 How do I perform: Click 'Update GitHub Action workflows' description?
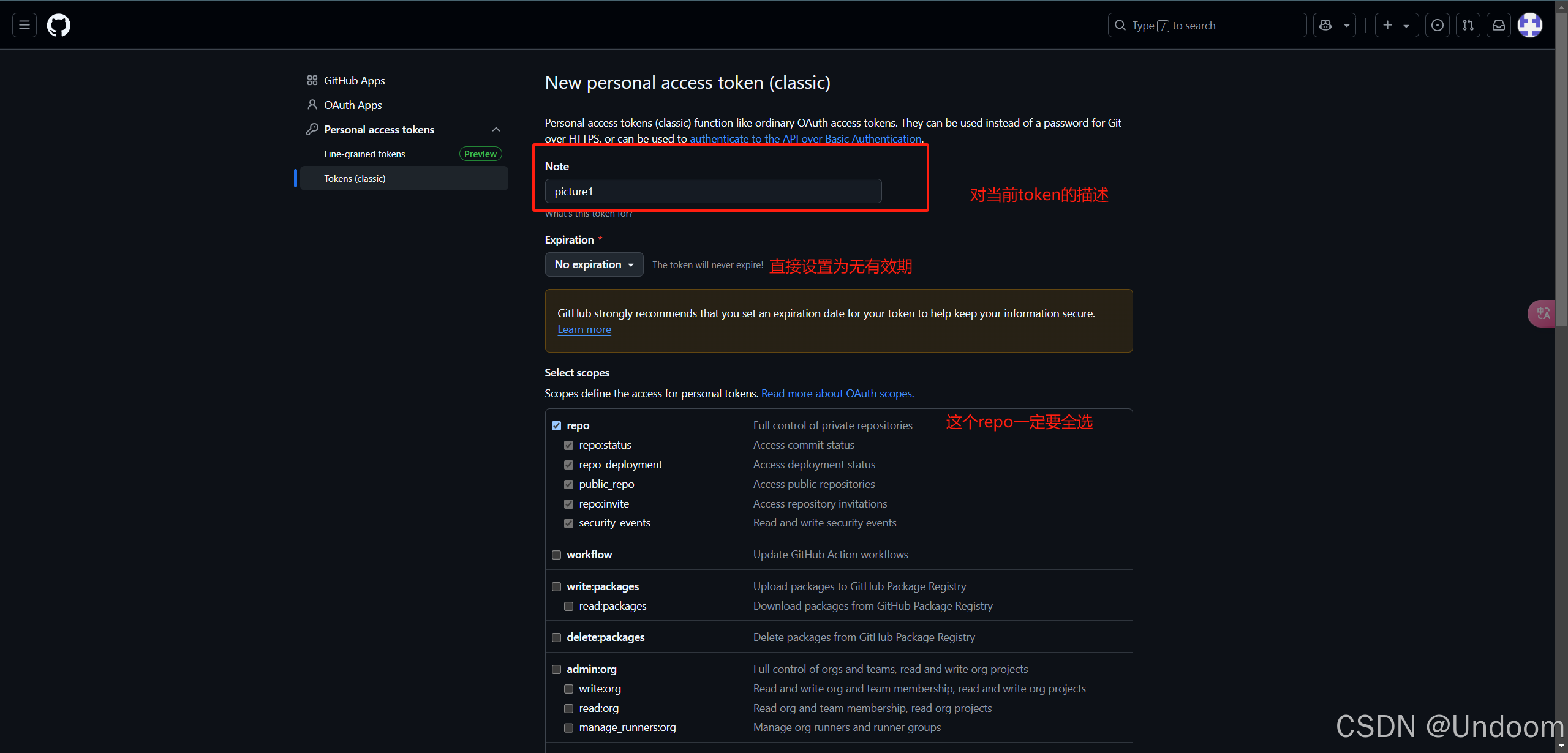[831, 554]
